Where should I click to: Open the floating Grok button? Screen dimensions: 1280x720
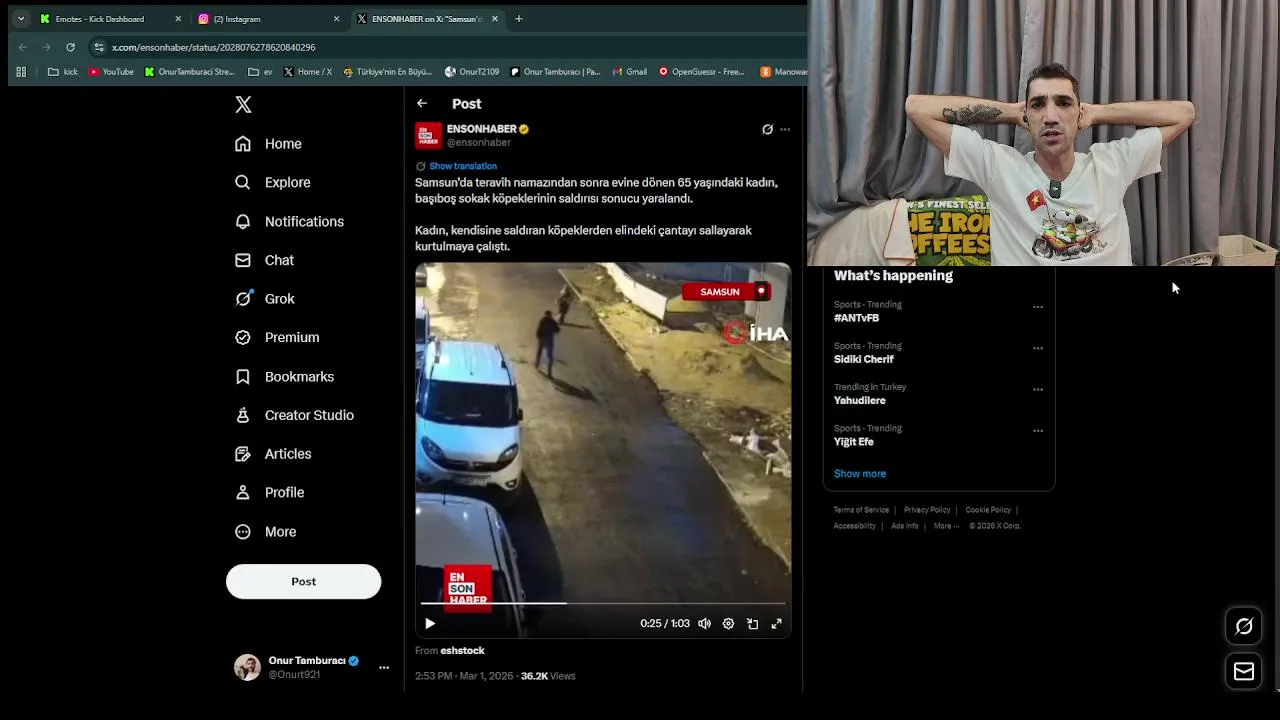pyautogui.click(x=1244, y=626)
